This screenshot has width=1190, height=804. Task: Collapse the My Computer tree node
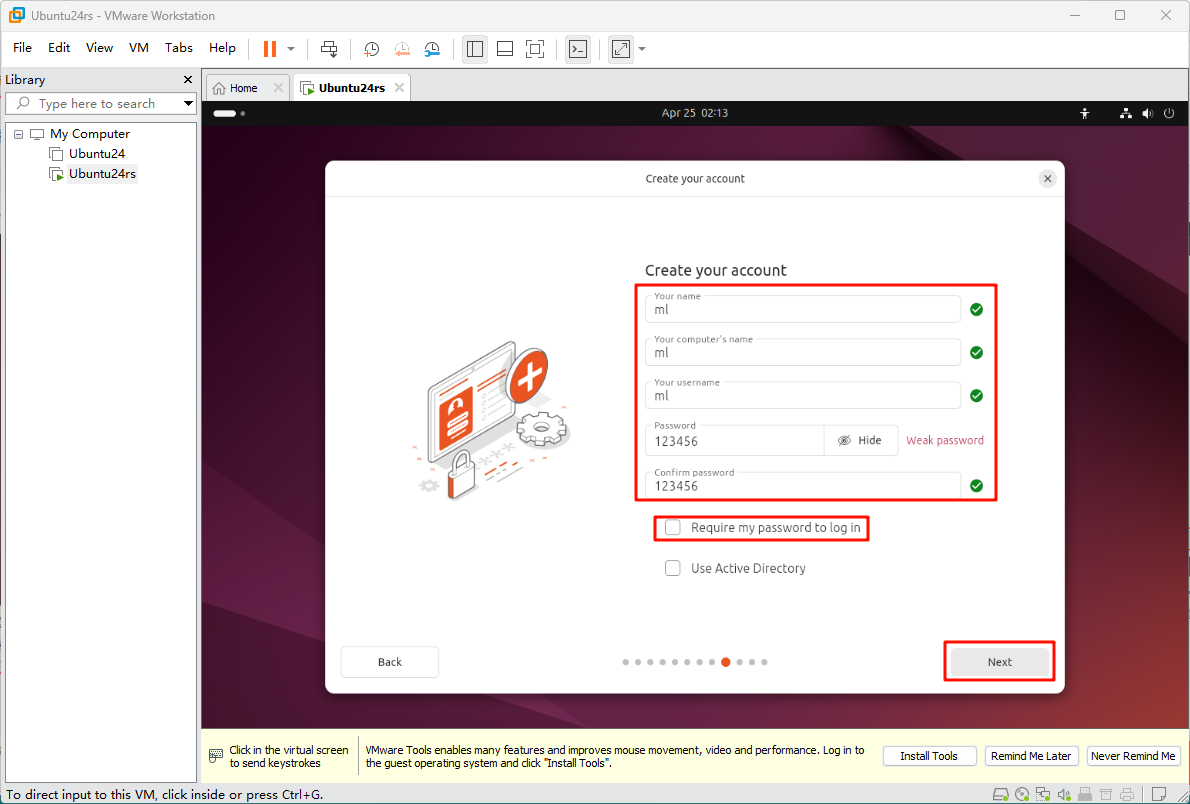(18, 134)
